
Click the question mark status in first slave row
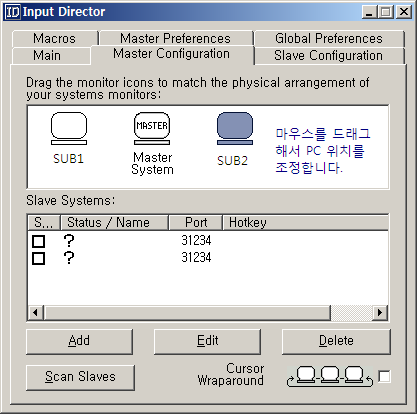point(69,240)
